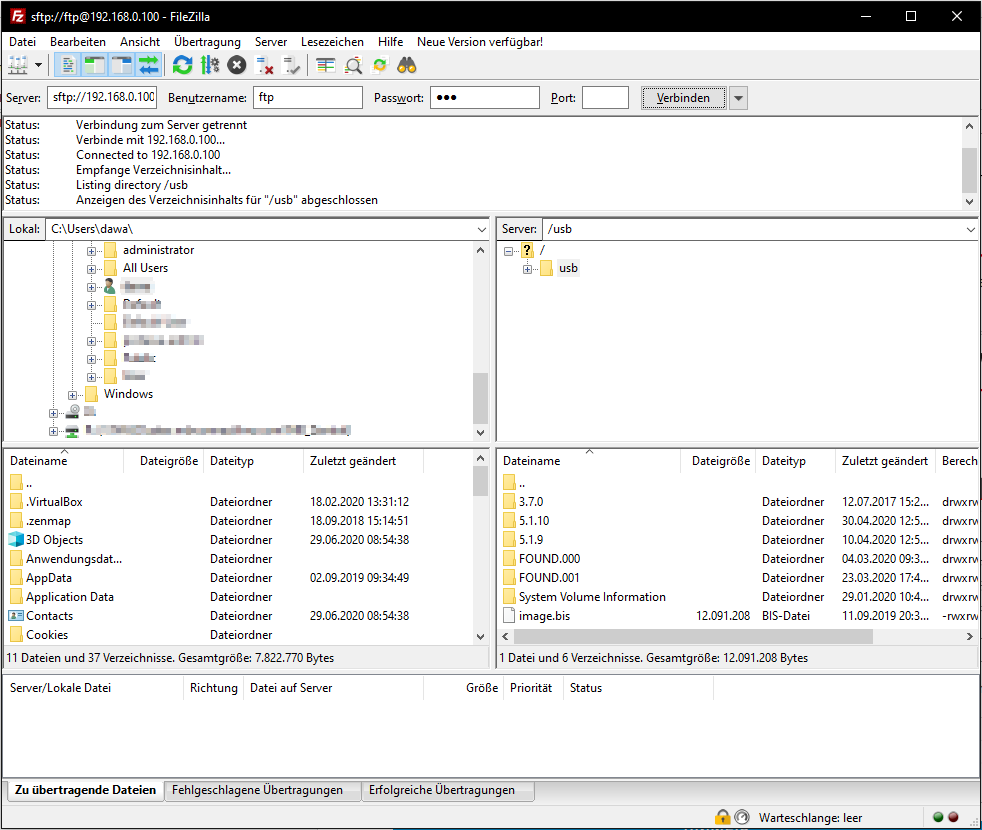Toggle the transfer queue display
This screenshot has height=830, width=982.
pos(148,65)
